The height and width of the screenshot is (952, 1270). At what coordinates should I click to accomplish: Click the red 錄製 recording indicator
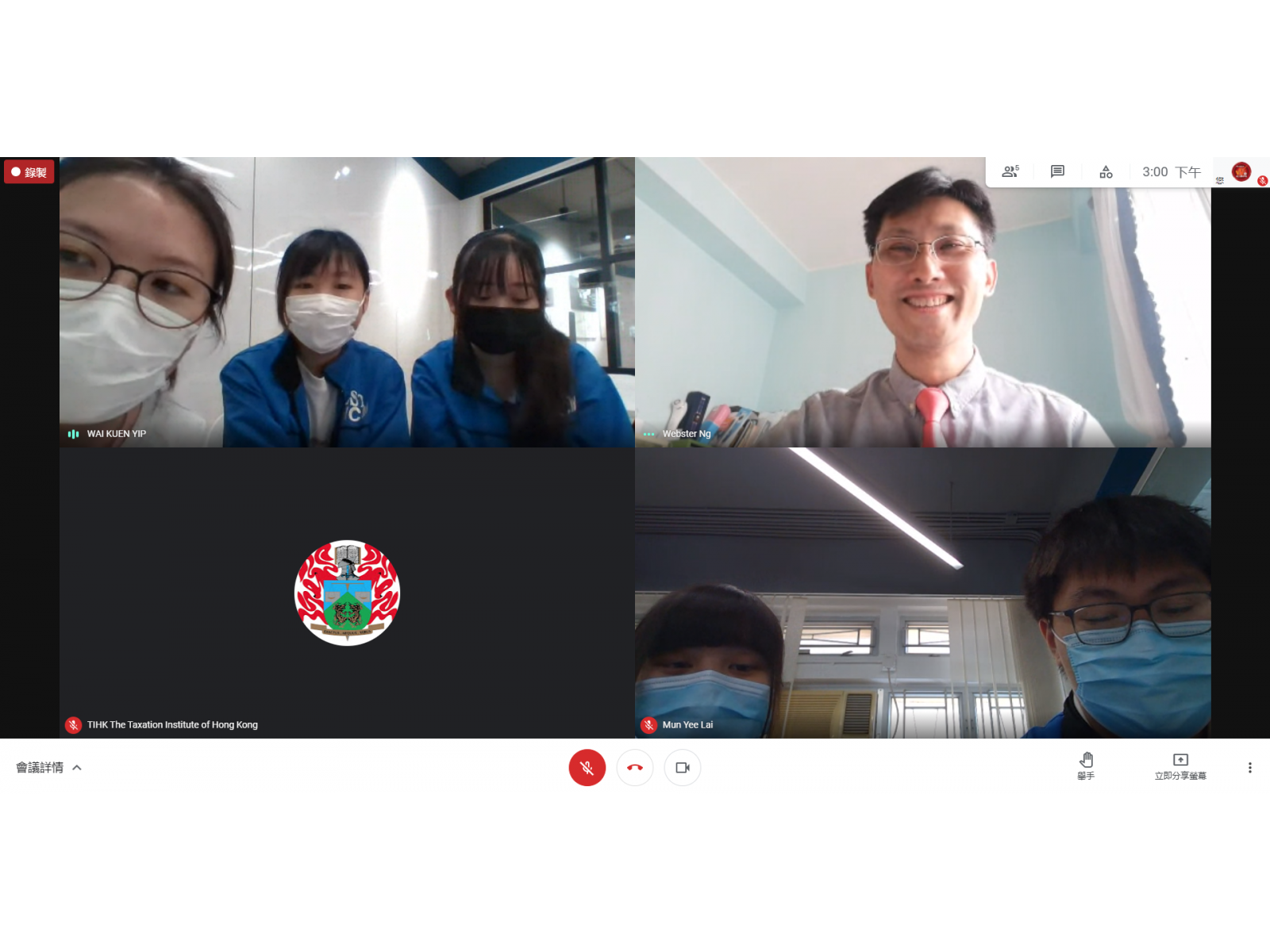coord(29,172)
